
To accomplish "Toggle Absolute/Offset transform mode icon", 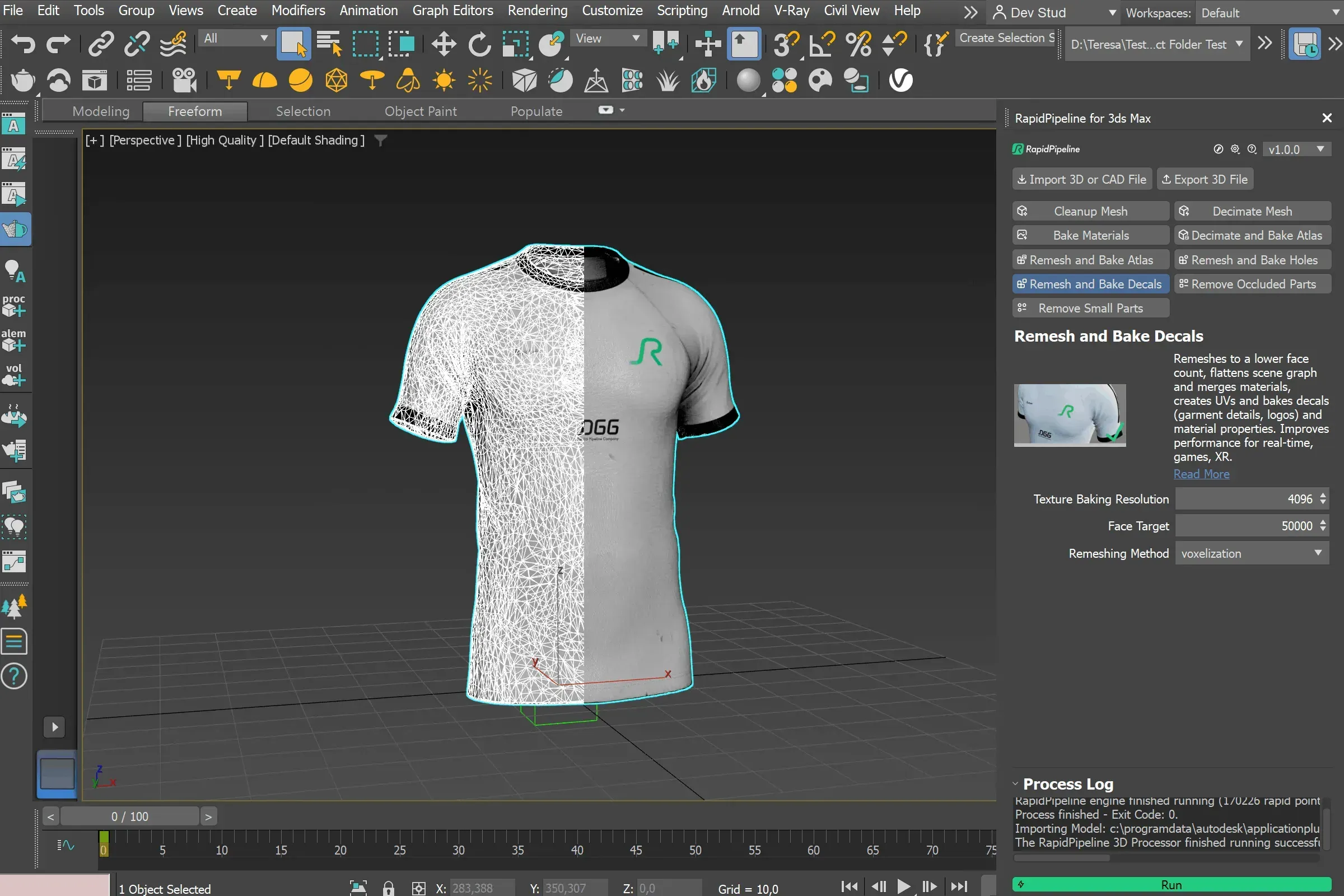I will coord(418,888).
